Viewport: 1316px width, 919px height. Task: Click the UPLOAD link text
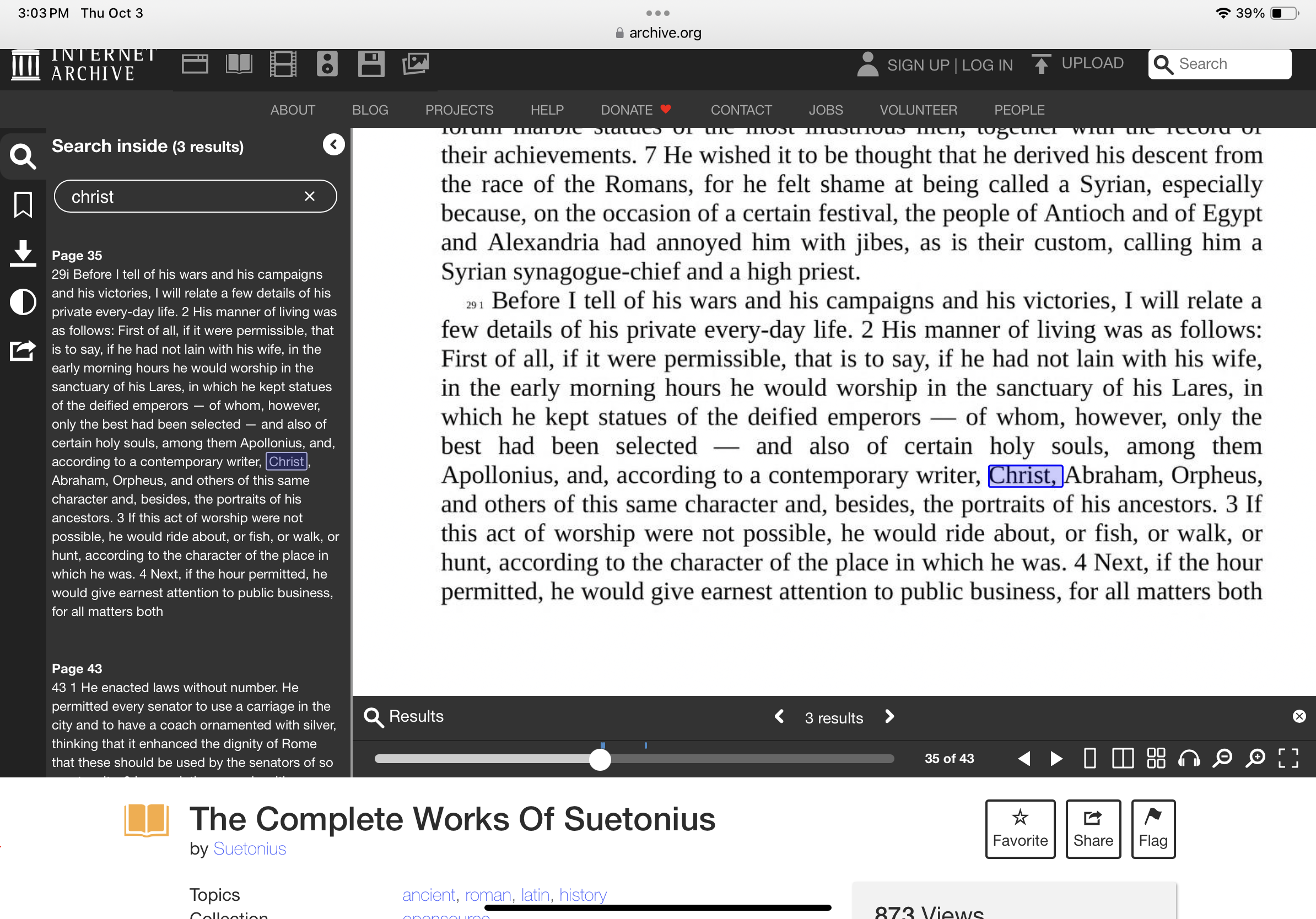1092,63
